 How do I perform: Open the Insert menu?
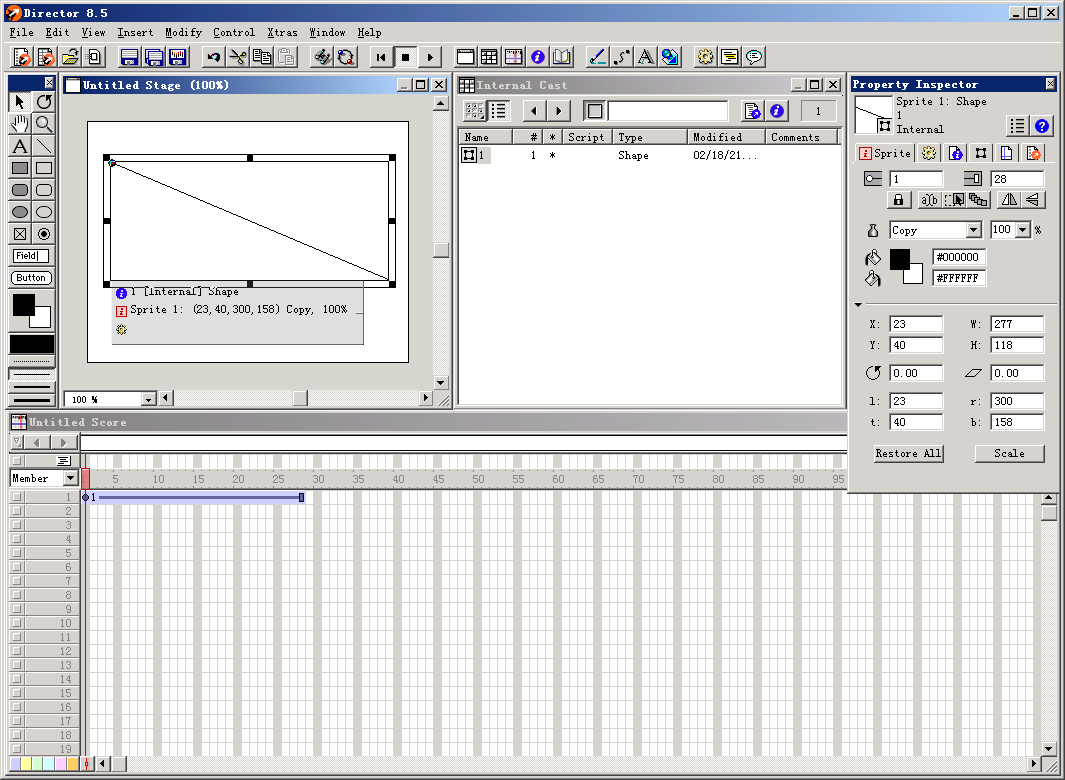(135, 33)
